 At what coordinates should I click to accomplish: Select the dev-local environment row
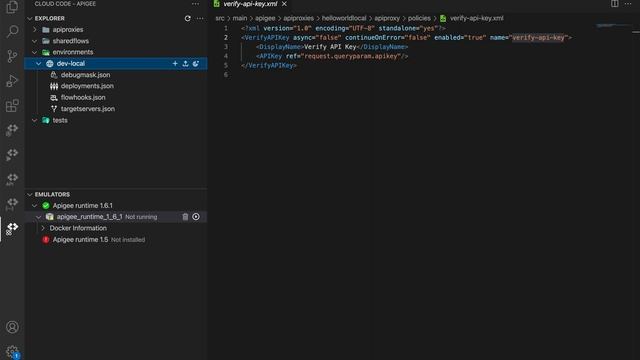click(116, 64)
